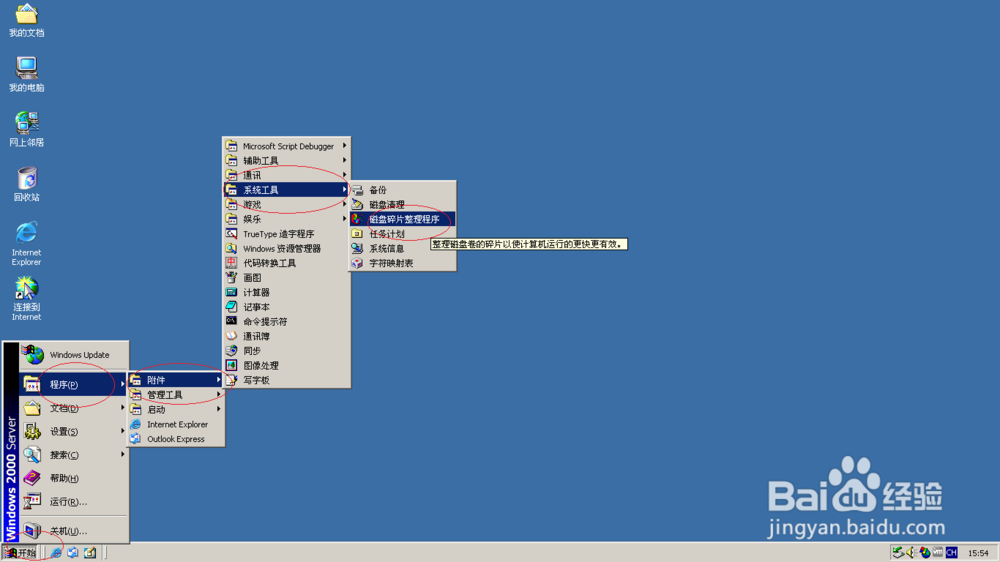This screenshot has height=562, width=1000.
Task: Open Microsoft Script Debugger submenu
Action: (286, 146)
